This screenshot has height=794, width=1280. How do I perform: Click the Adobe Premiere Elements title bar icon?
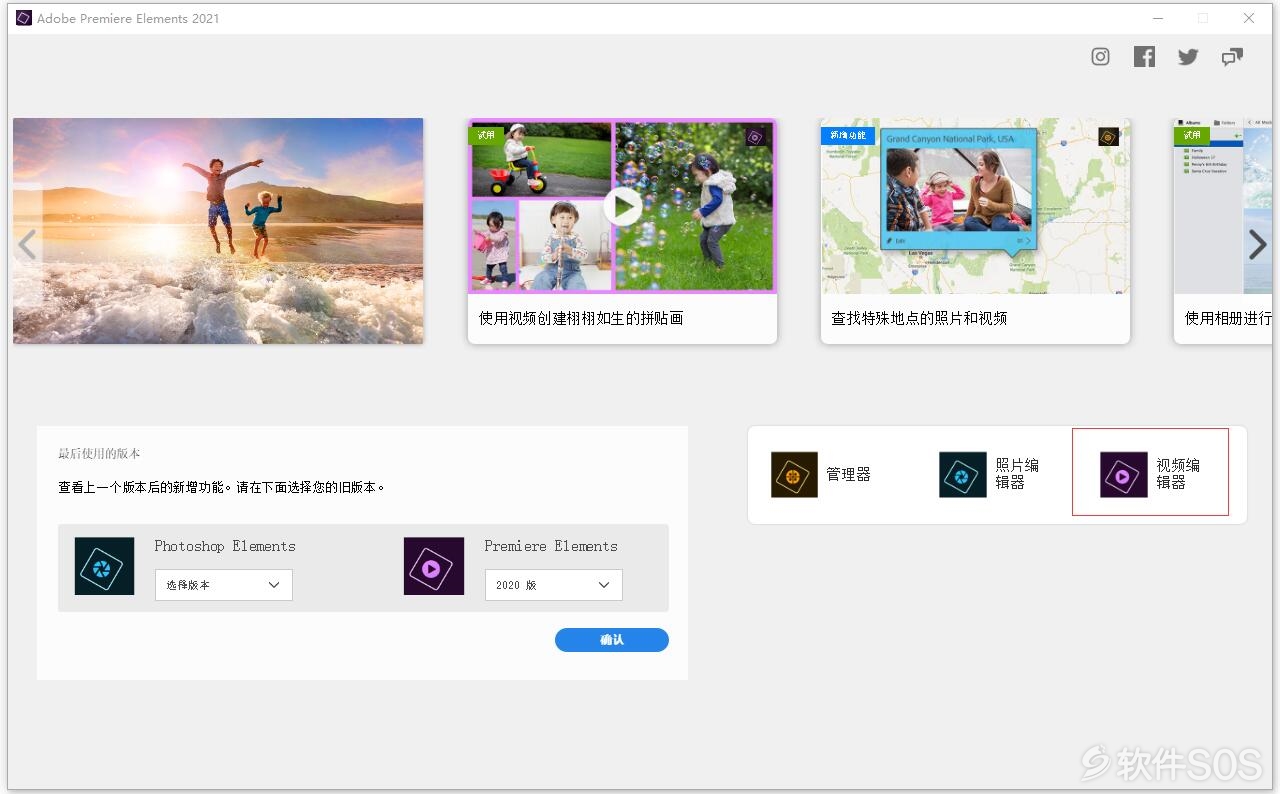[24, 18]
